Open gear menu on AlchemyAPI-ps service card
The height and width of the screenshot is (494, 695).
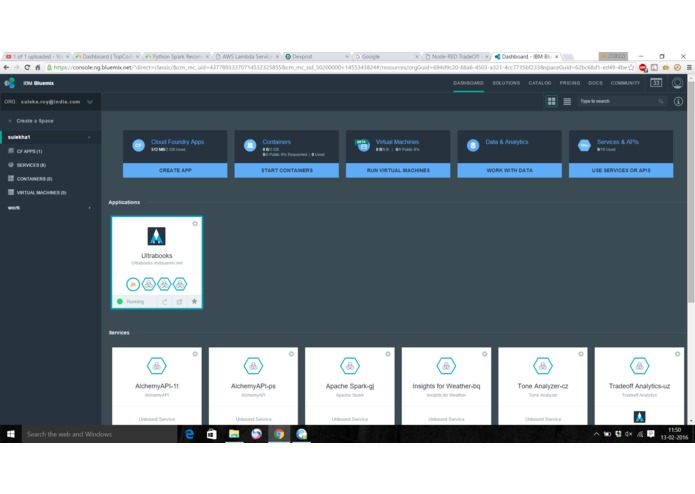click(x=291, y=354)
